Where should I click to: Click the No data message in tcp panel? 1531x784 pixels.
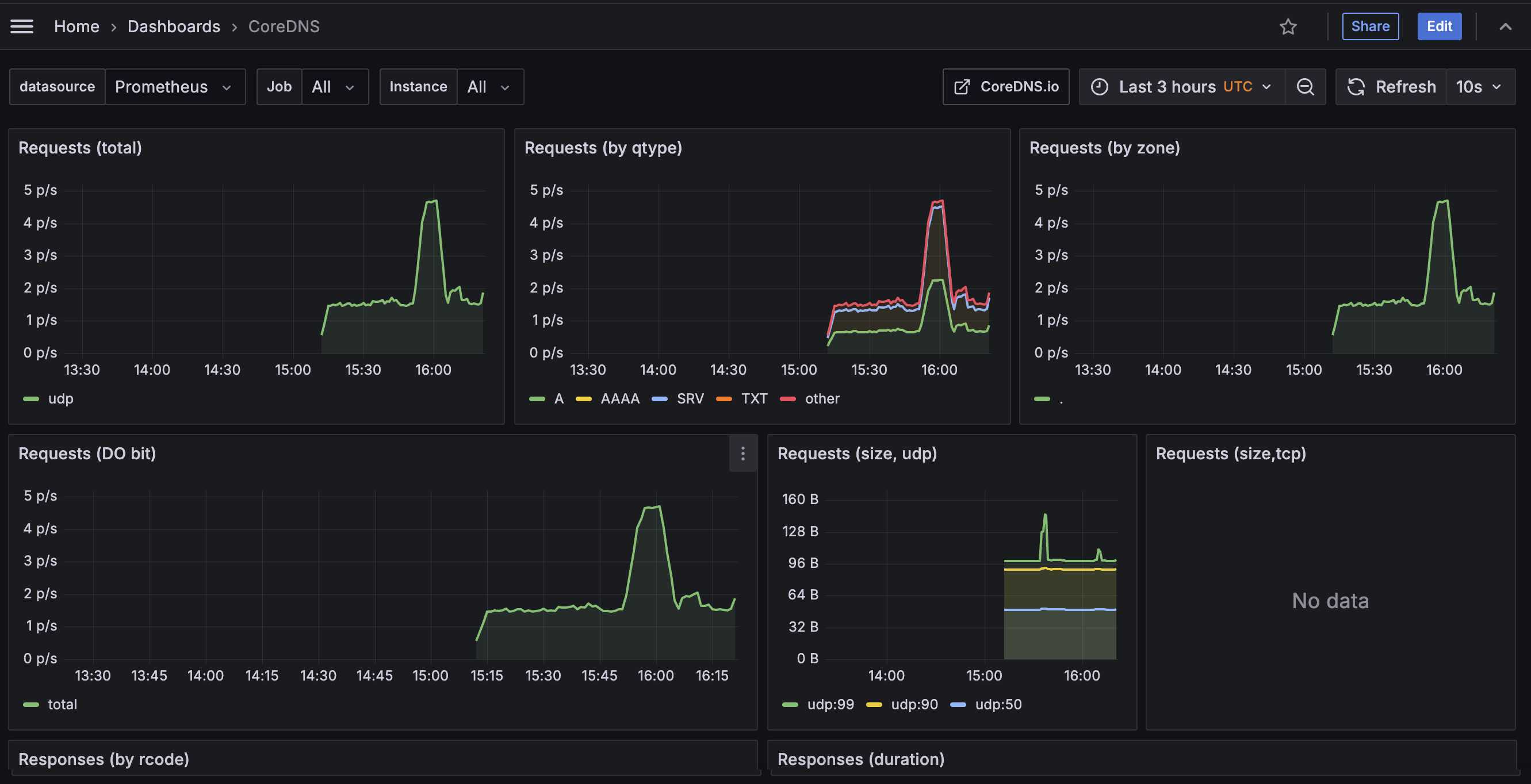click(x=1330, y=601)
